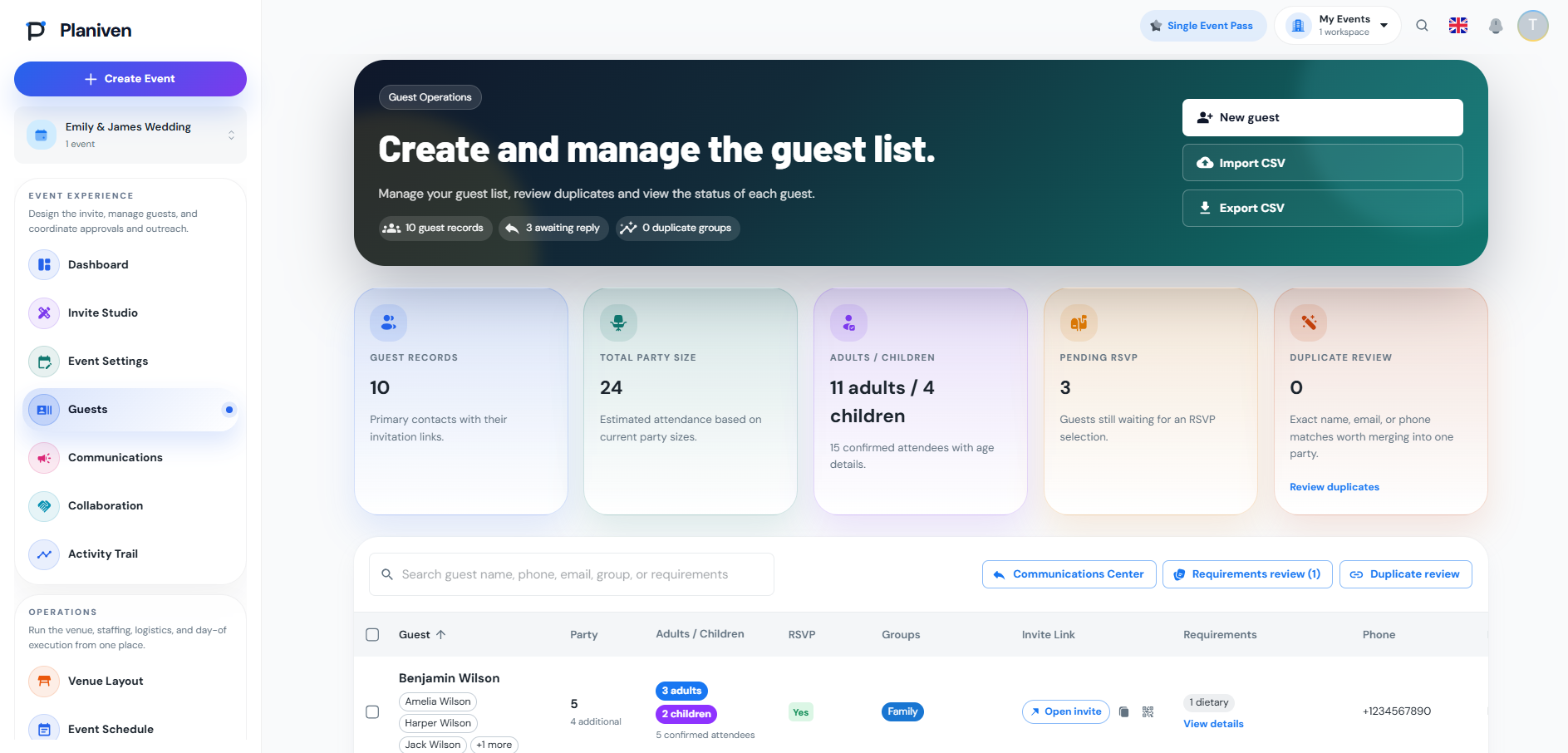Open notifications bell
This screenshot has height=753, width=1568.
pyautogui.click(x=1496, y=26)
